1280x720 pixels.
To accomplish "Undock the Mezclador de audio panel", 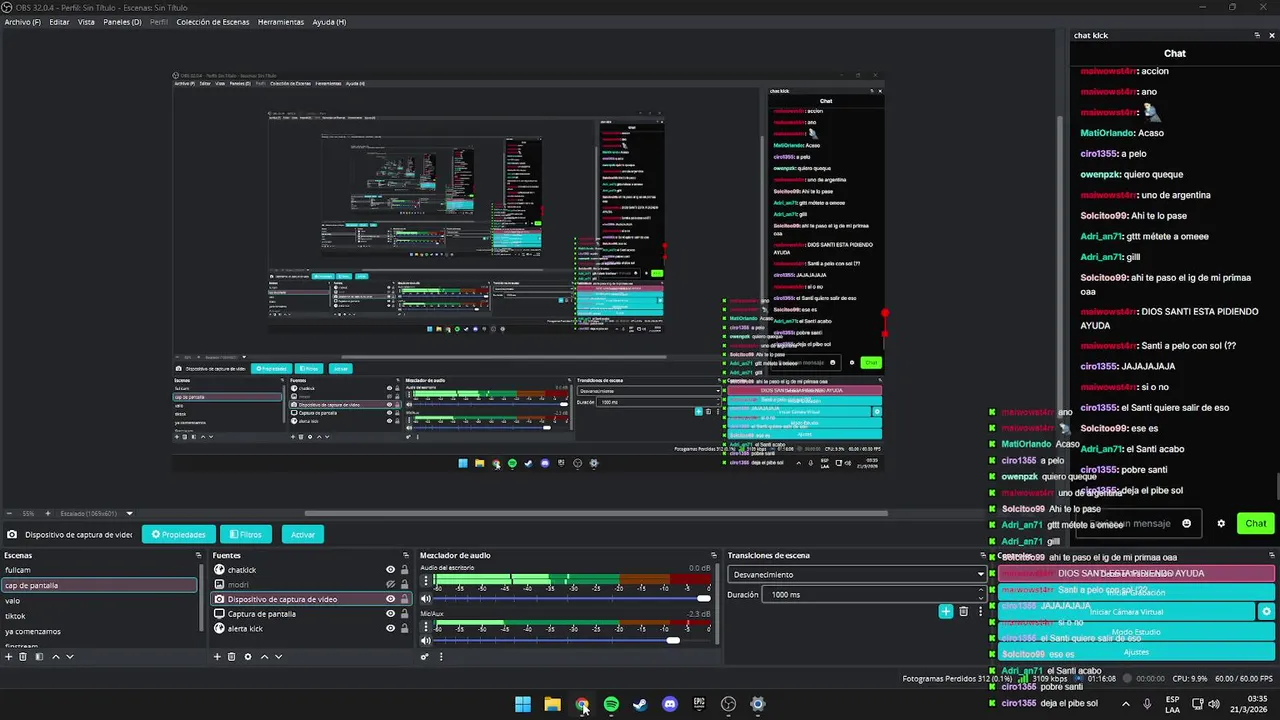I will [x=714, y=555].
